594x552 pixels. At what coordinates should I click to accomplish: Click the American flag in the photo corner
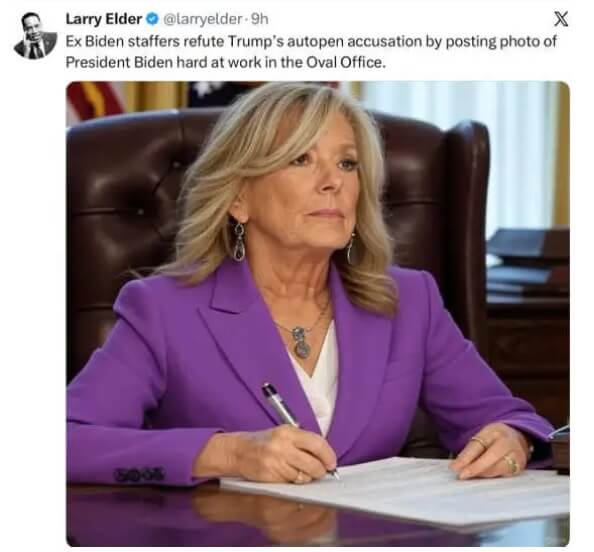pyautogui.click(x=95, y=100)
